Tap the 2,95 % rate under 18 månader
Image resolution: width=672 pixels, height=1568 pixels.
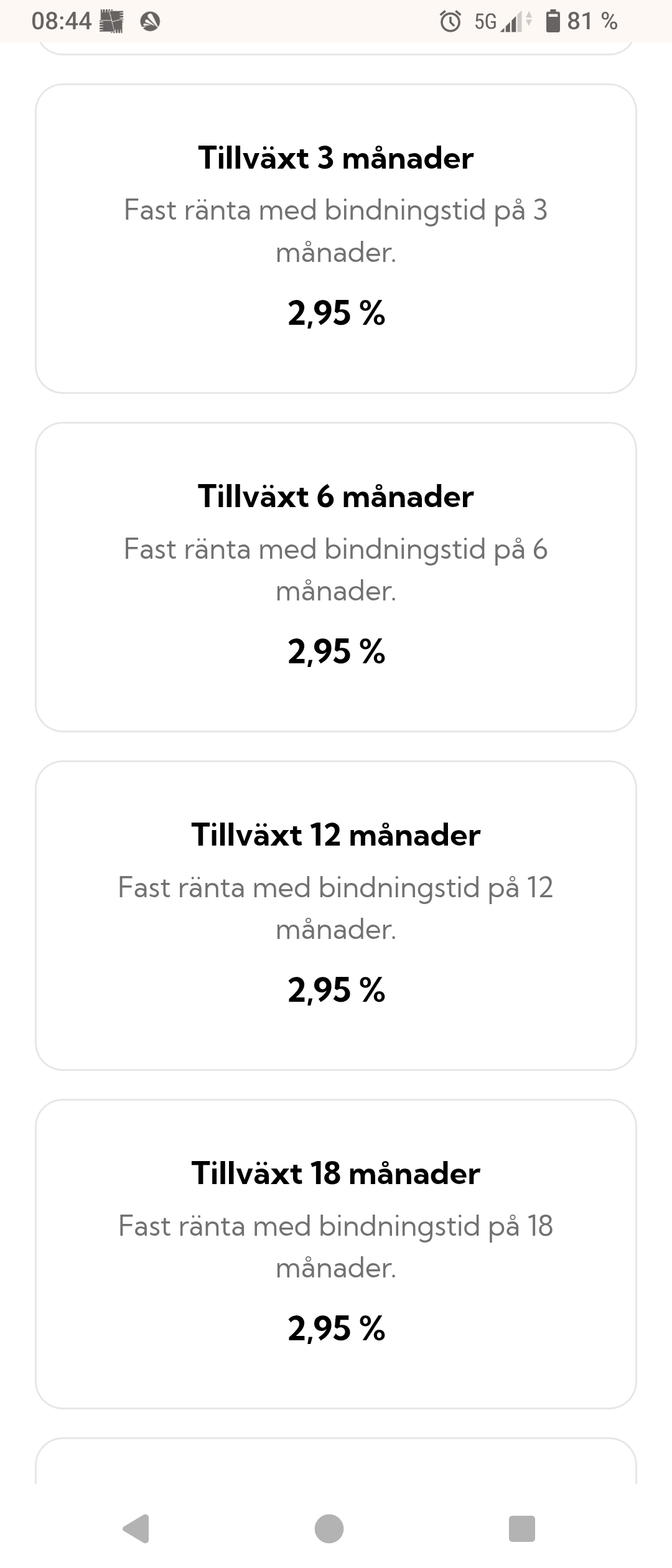coord(336,1328)
